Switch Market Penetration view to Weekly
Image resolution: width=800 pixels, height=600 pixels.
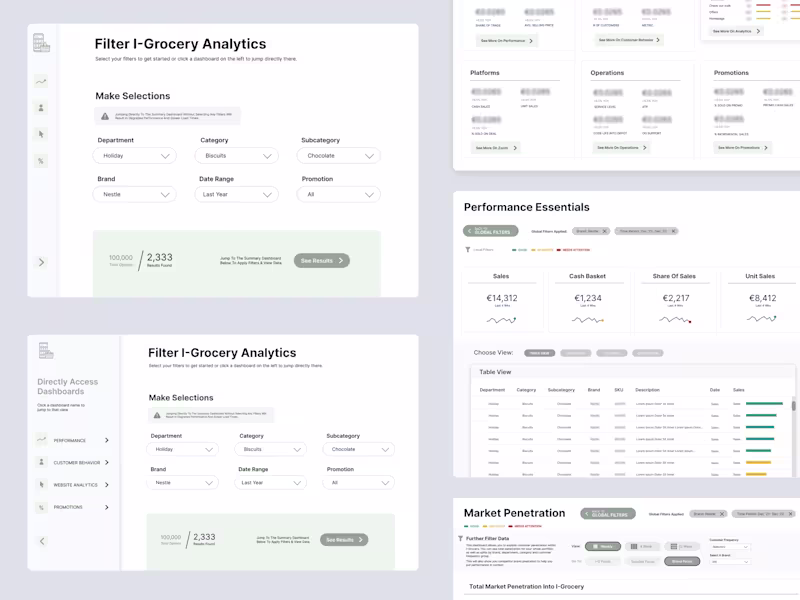[602, 545]
